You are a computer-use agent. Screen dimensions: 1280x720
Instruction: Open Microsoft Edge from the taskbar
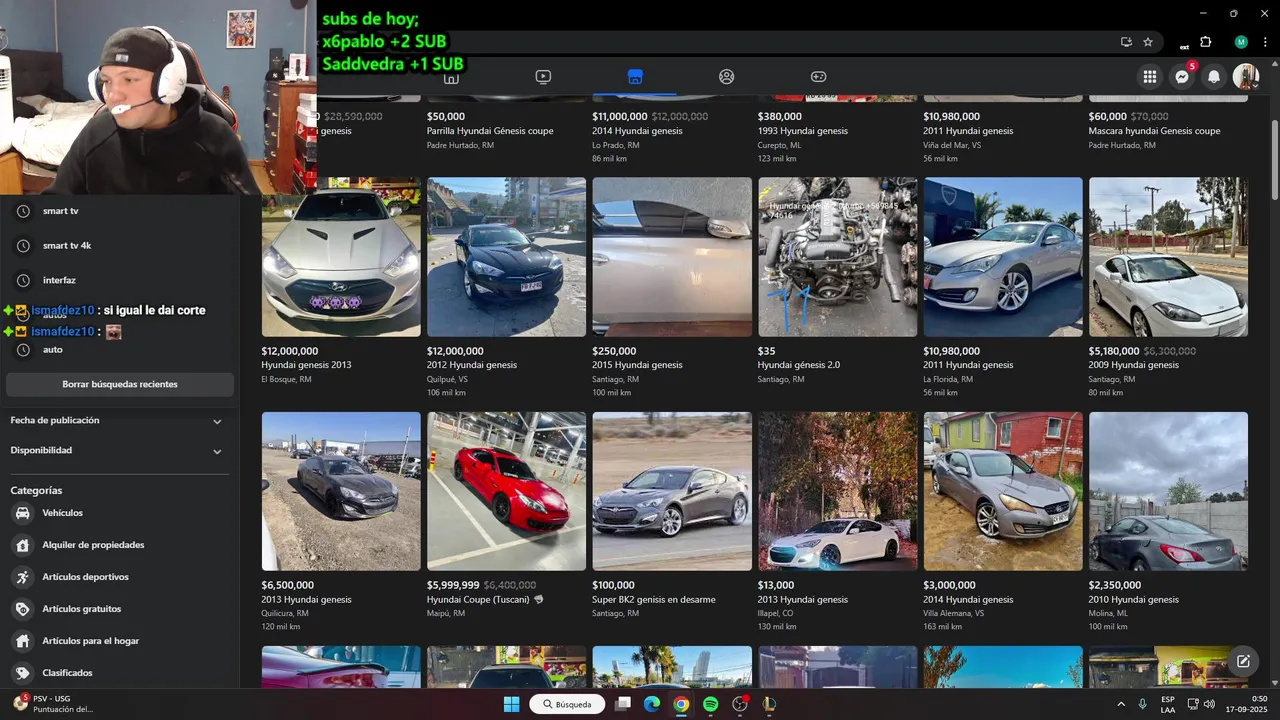click(x=652, y=704)
